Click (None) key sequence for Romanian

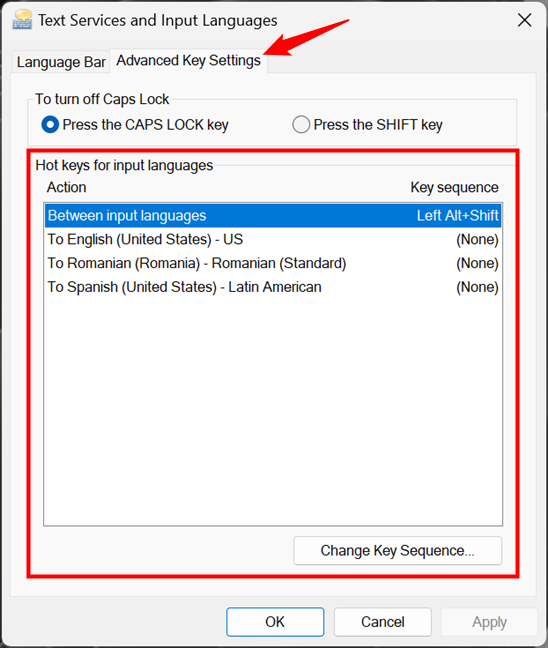click(477, 263)
